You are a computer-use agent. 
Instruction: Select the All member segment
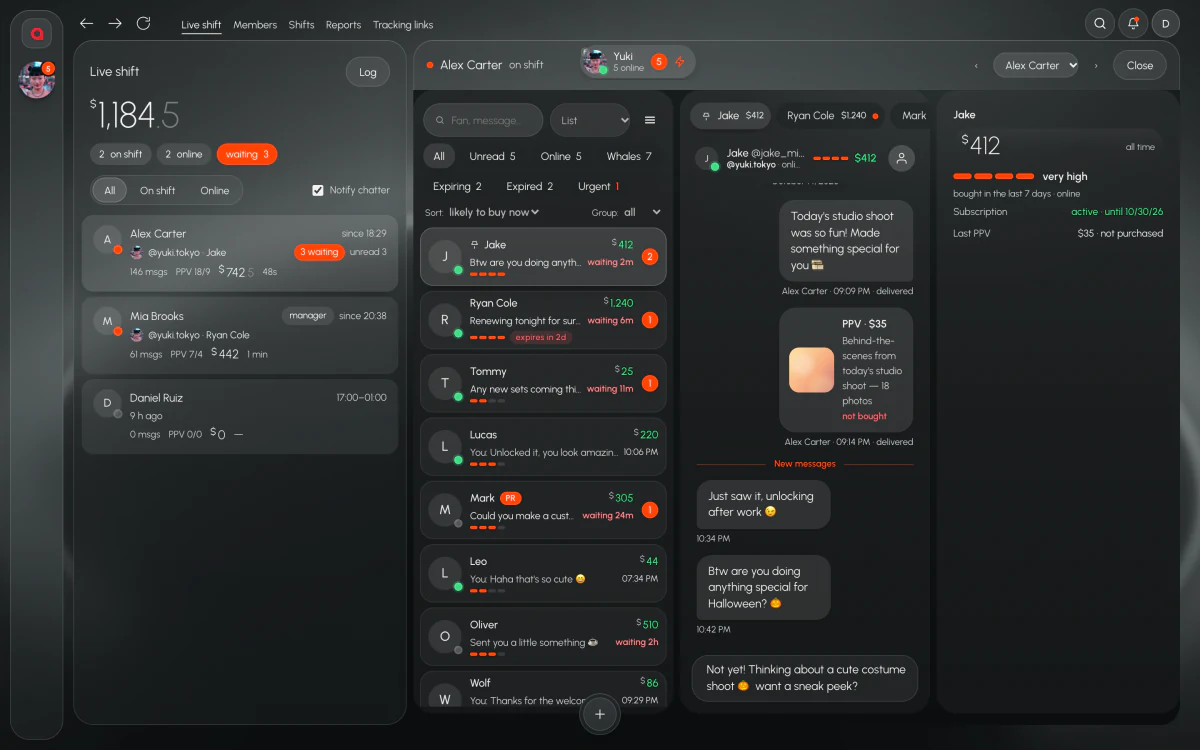(110, 191)
